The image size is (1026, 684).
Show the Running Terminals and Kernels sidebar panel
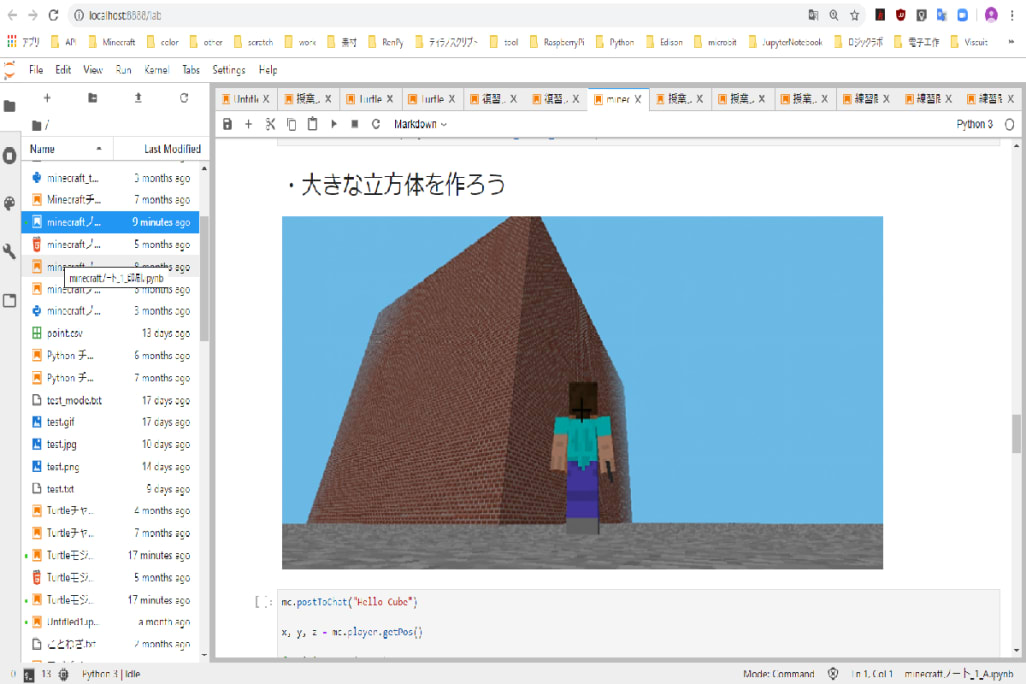(x=10, y=155)
